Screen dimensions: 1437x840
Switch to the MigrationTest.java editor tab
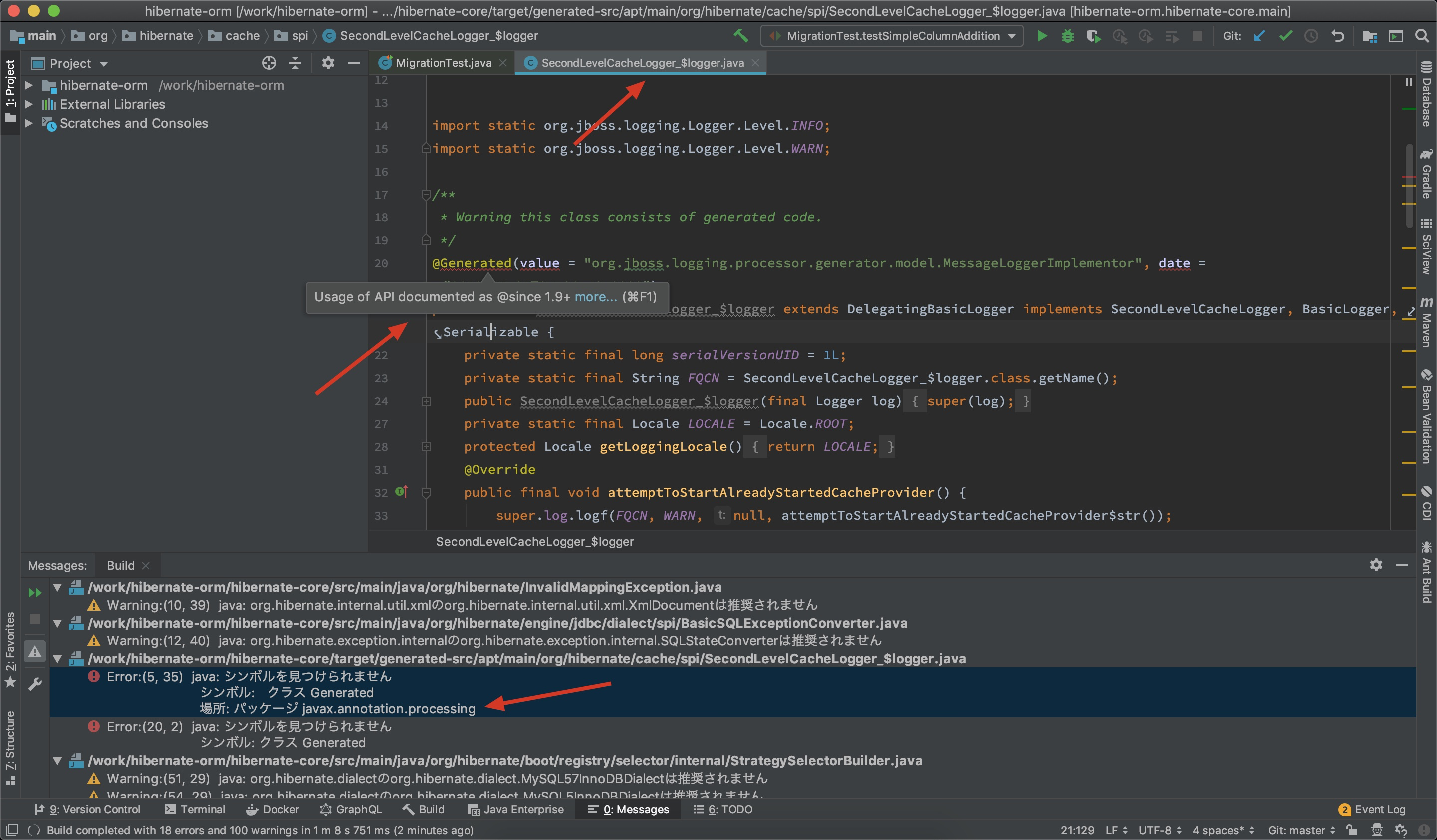click(x=443, y=63)
